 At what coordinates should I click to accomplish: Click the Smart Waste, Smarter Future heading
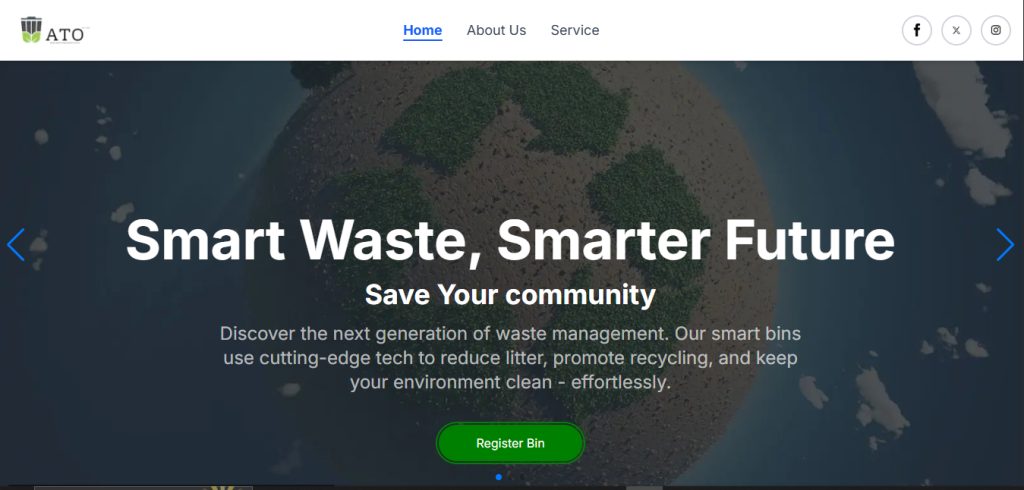click(x=510, y=240)
